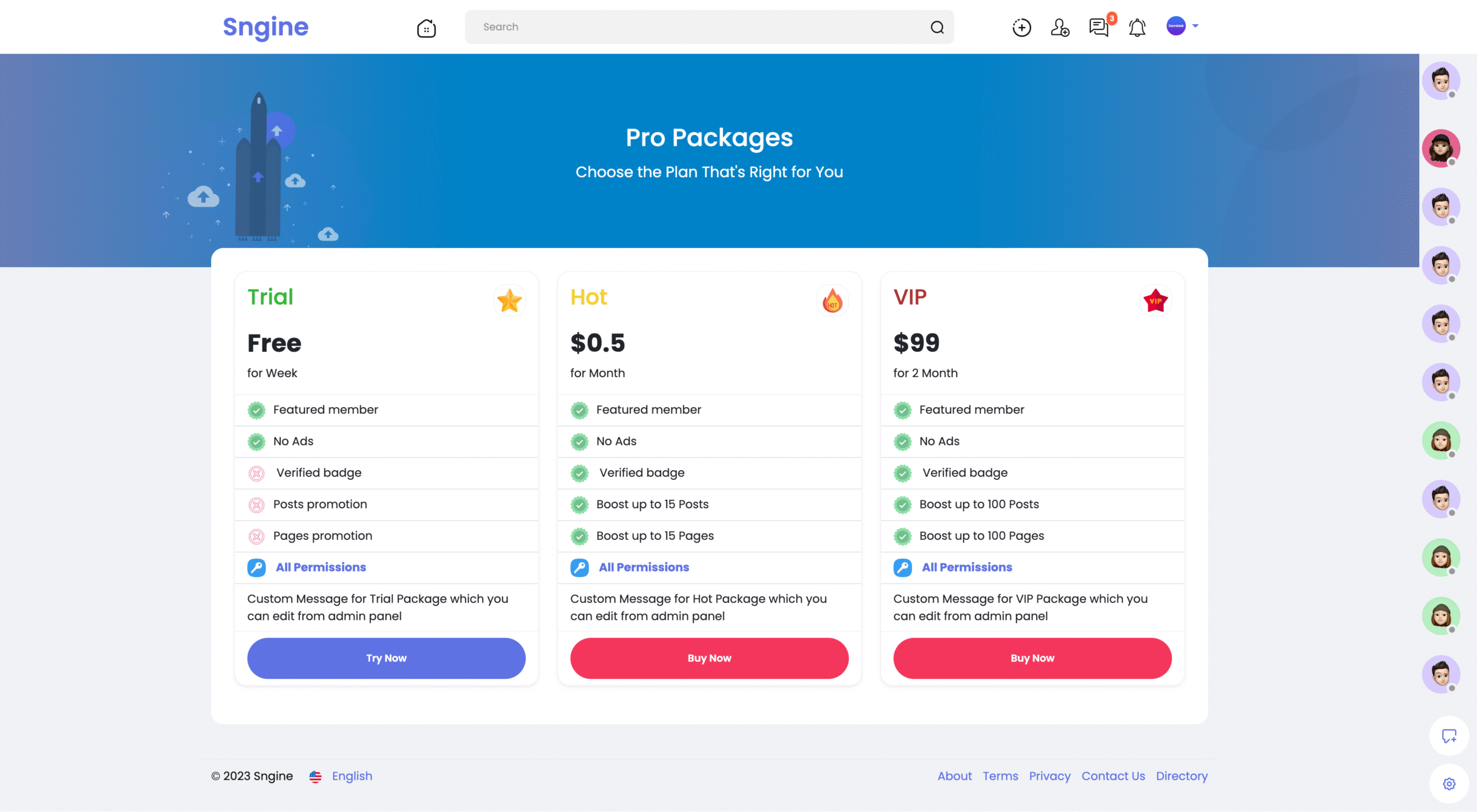The height and width of the screenshot is (812, 1477).
Task: Open the Terms page link
Action: pos(1000,776)
